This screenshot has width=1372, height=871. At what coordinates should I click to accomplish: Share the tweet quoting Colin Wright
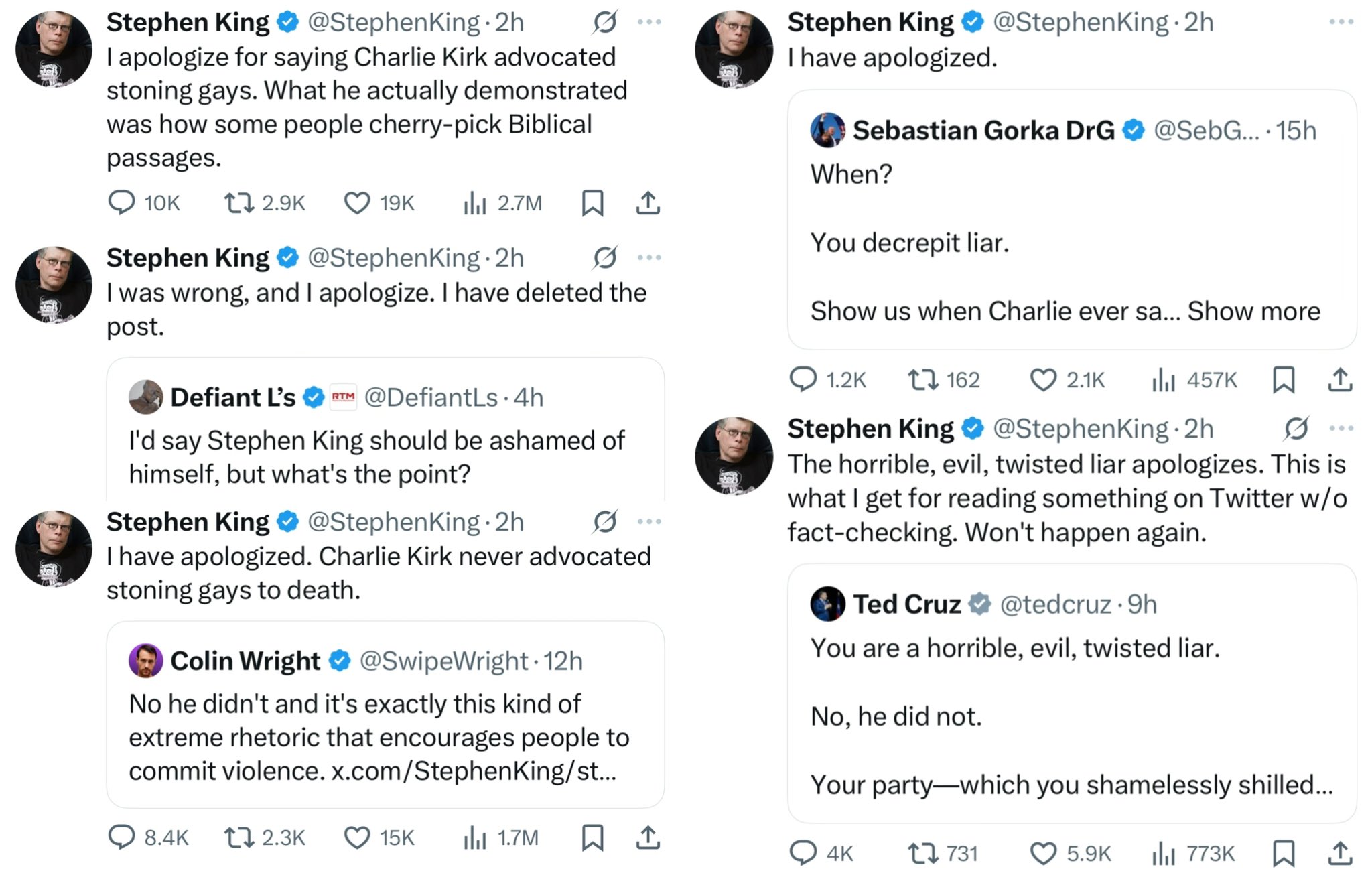pos(648,837)
